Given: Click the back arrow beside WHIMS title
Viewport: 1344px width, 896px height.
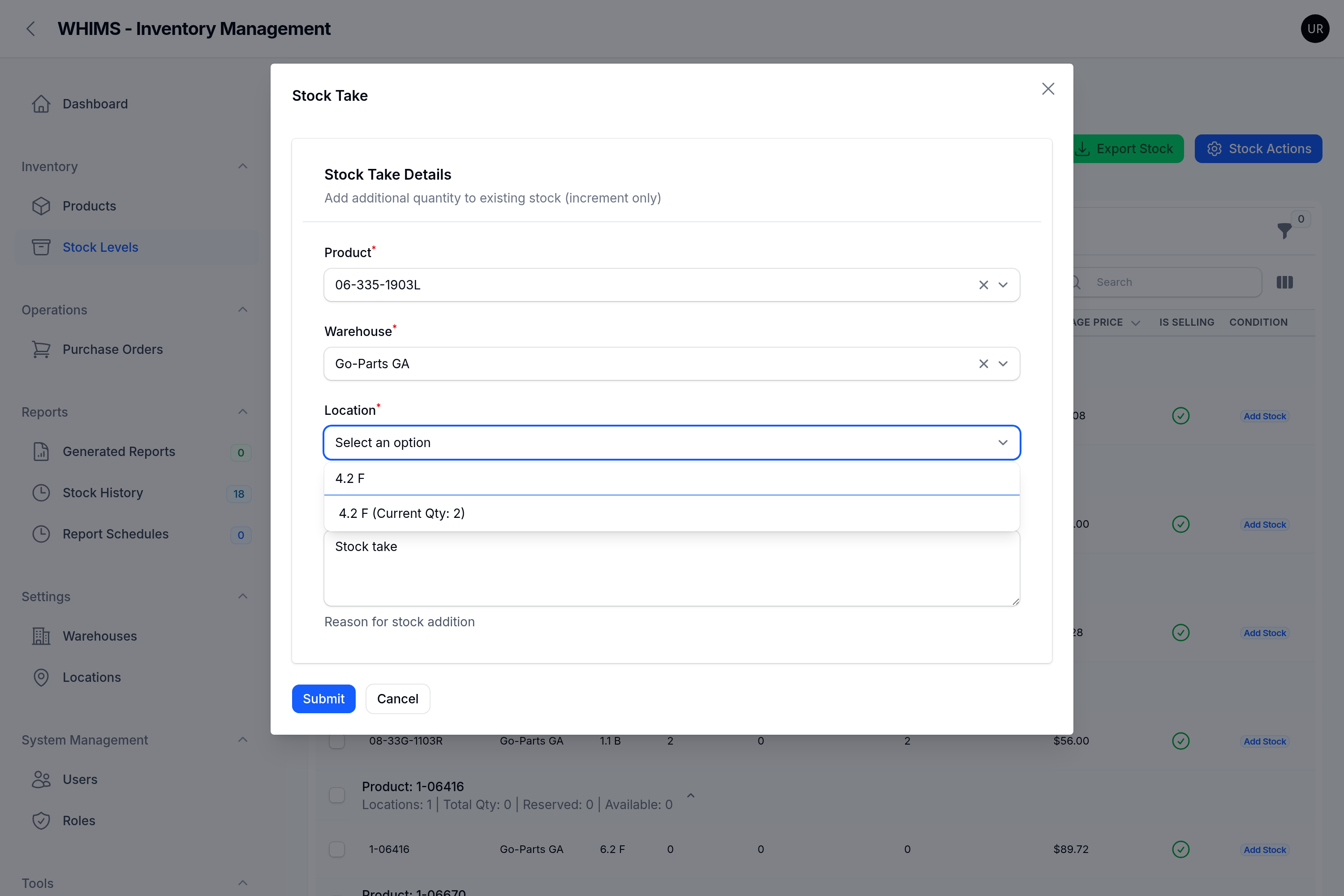Looking at the screenshot, I should tap(31, 29).
